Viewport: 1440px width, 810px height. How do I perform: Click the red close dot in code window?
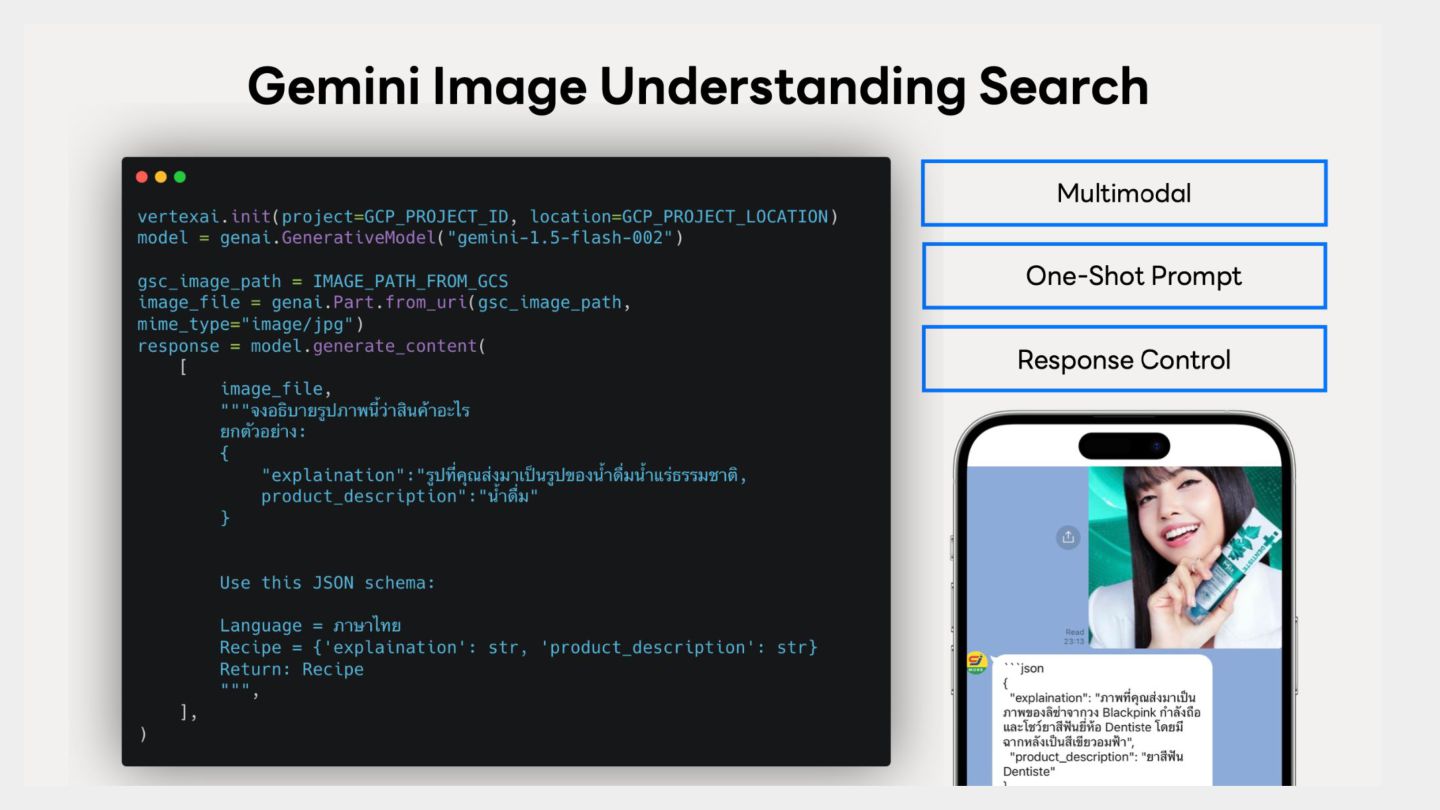[142, 177]
